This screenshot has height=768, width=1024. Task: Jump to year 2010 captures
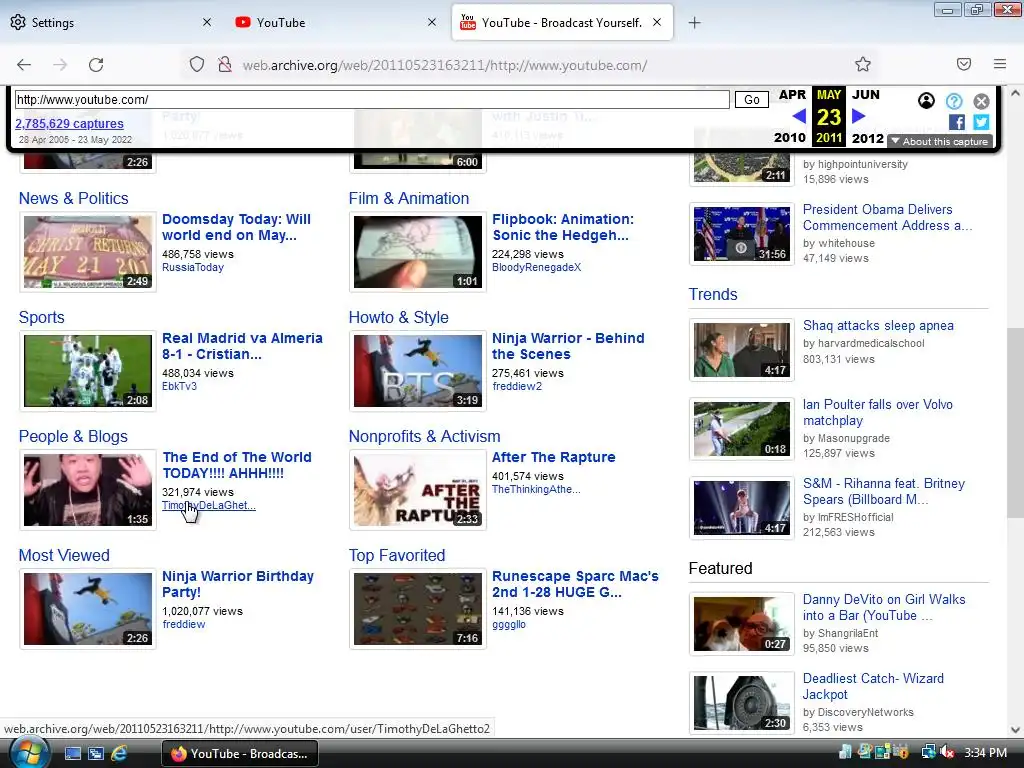click(790, 138)
